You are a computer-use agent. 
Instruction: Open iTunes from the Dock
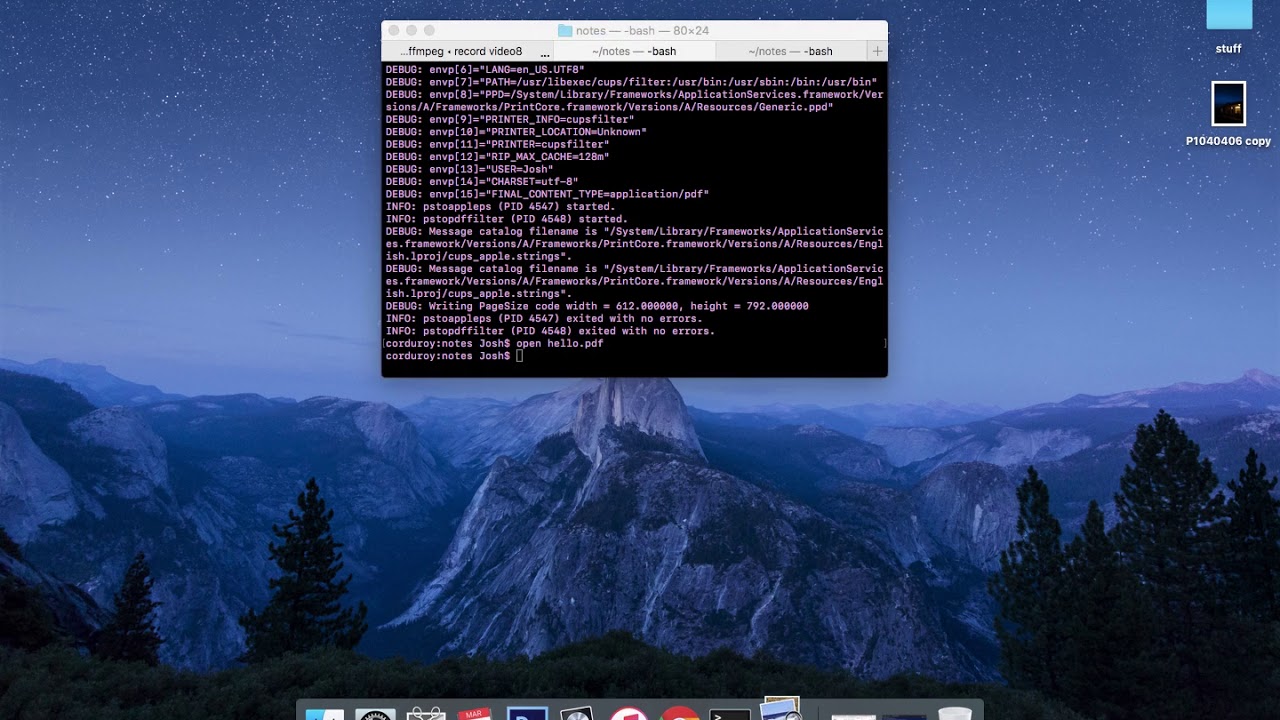coord(628,713)
